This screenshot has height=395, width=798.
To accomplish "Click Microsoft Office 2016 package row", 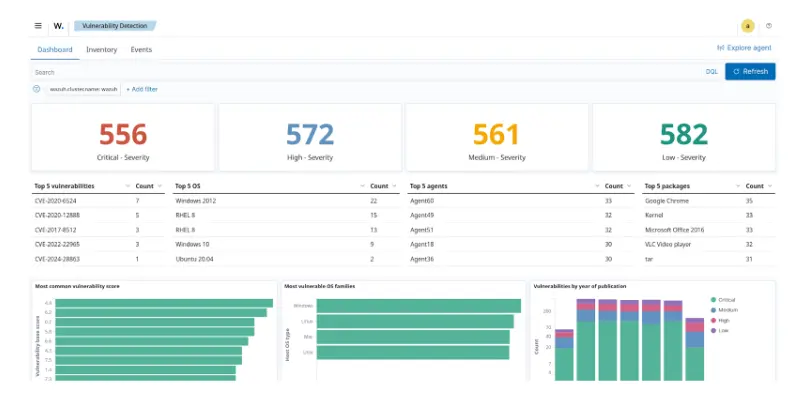I will tap(708, 230).
